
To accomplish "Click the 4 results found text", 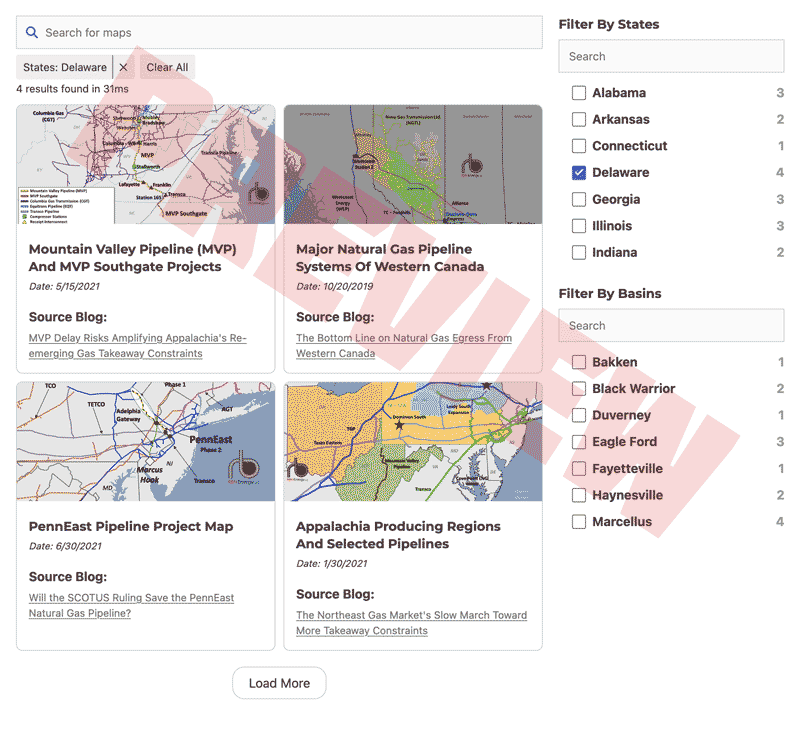I will click(72, 89).
